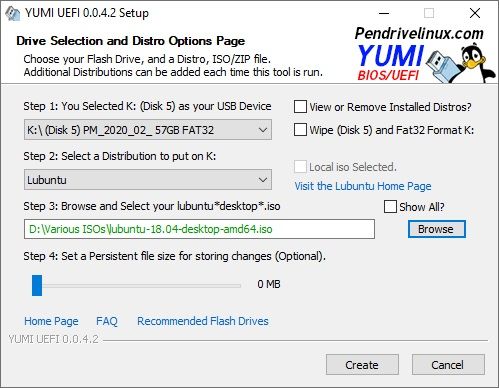
Task: Open the Lubuntu distribution dropdown
Action: pos(148,180)
